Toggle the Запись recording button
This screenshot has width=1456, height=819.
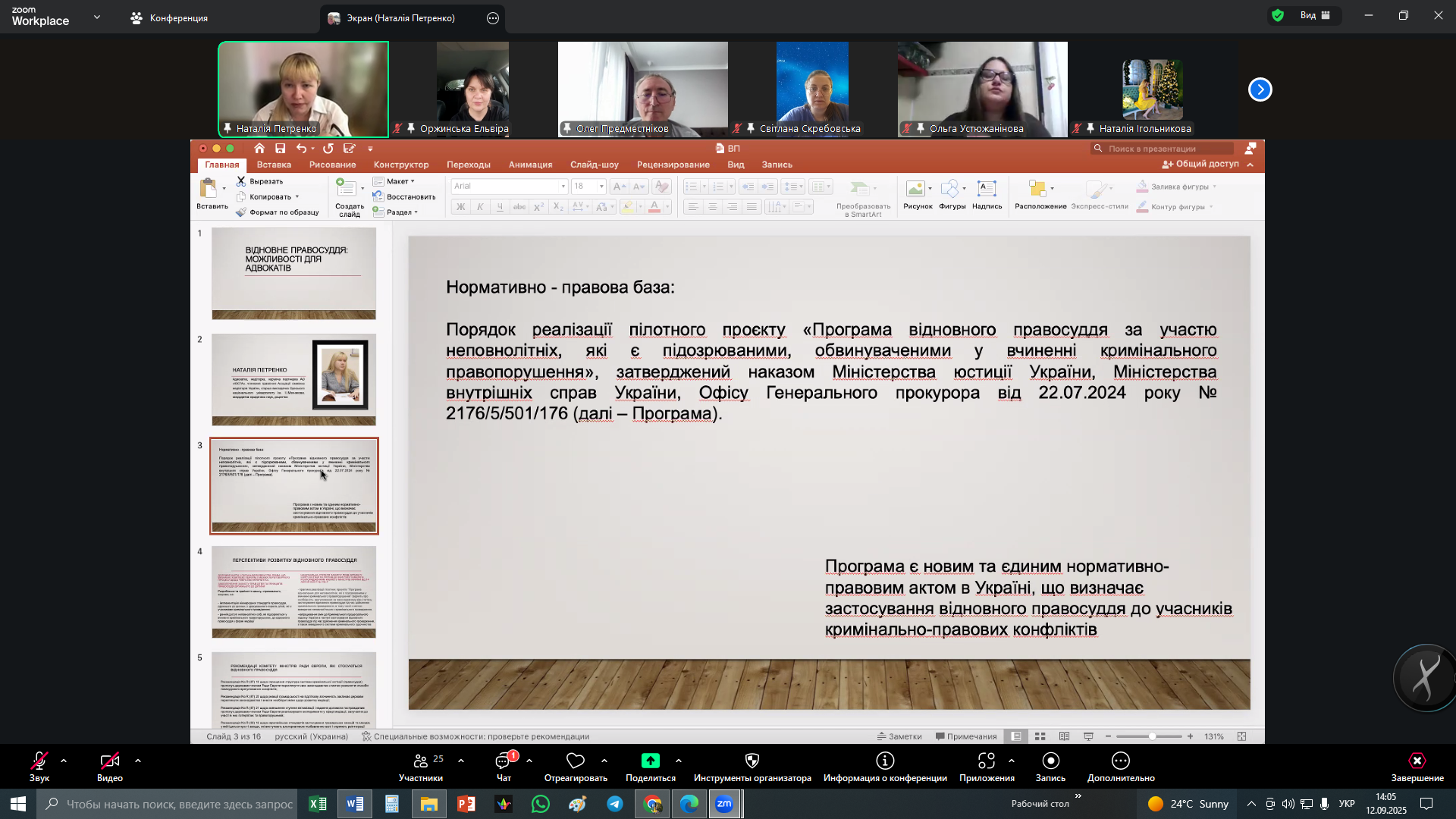1050,761
